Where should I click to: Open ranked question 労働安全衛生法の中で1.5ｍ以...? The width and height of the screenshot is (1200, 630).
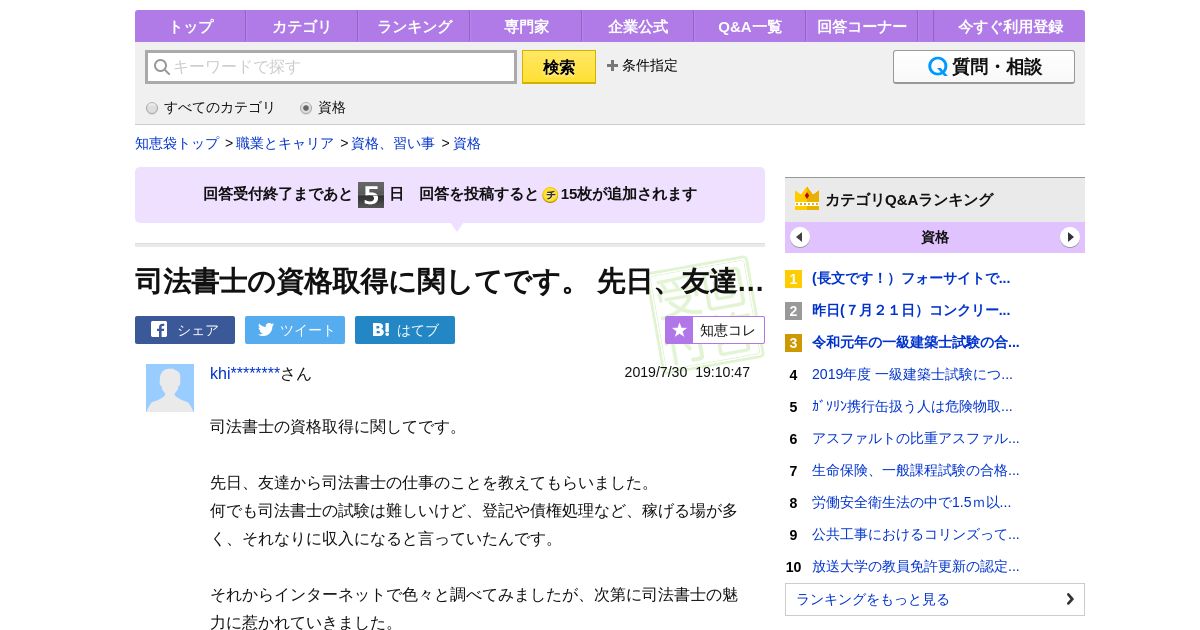coord(911,502)
